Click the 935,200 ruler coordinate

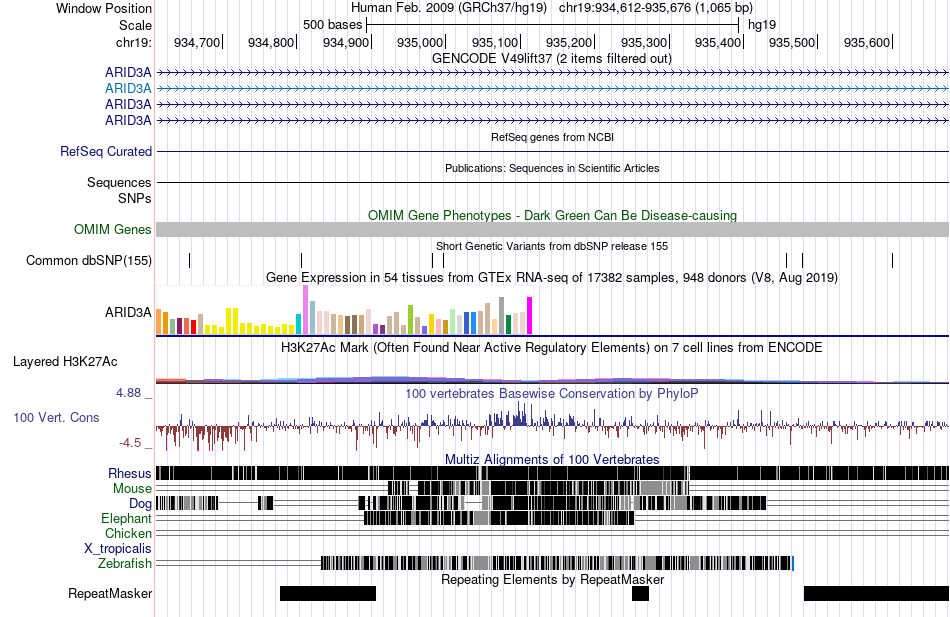[569, 42]
